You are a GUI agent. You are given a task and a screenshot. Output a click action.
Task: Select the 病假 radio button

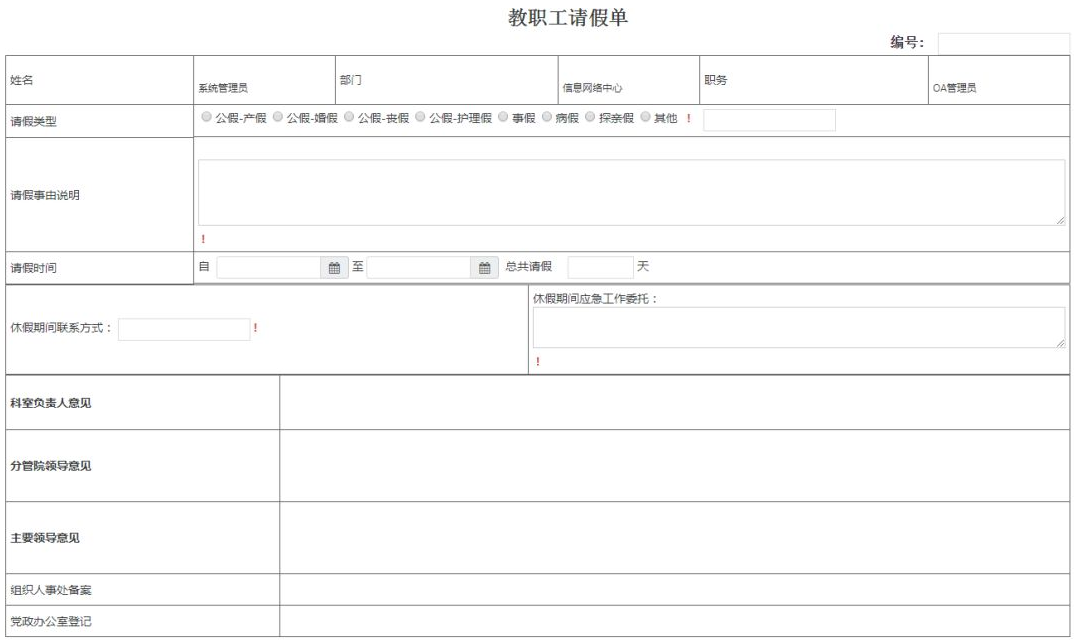(x=546, y=117)
